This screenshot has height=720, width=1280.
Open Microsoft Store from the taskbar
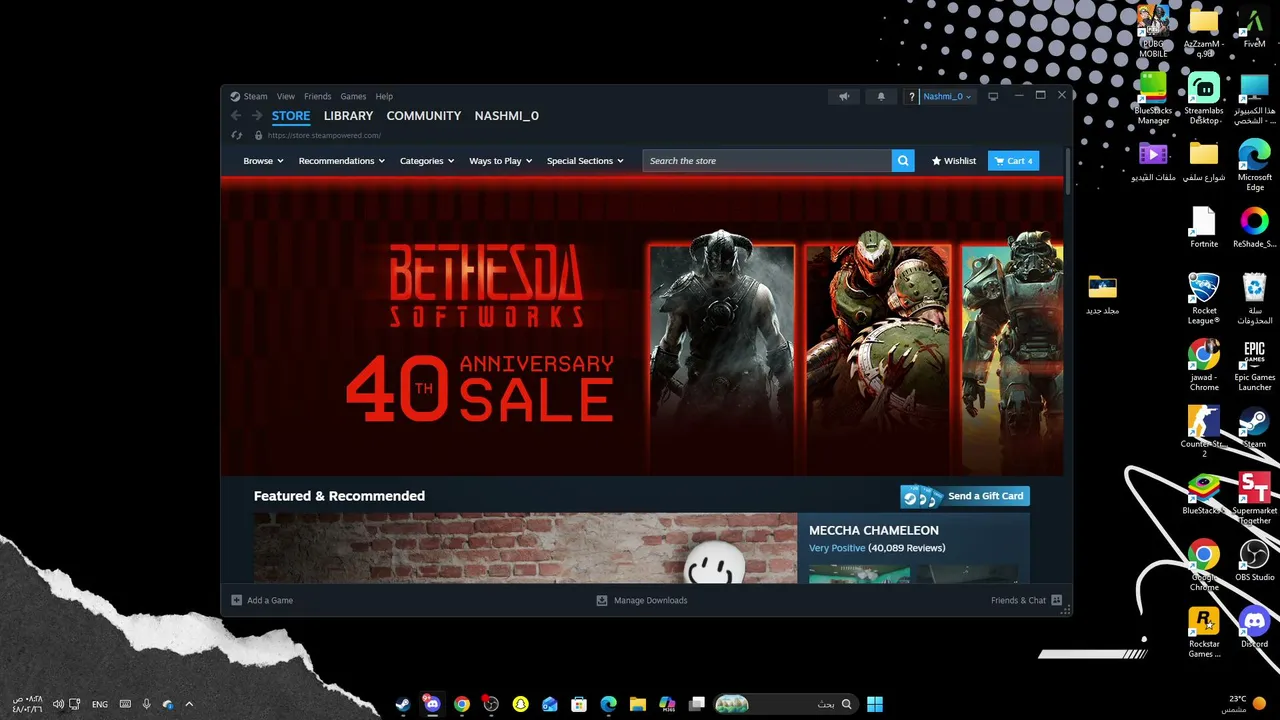pos(579,704)
